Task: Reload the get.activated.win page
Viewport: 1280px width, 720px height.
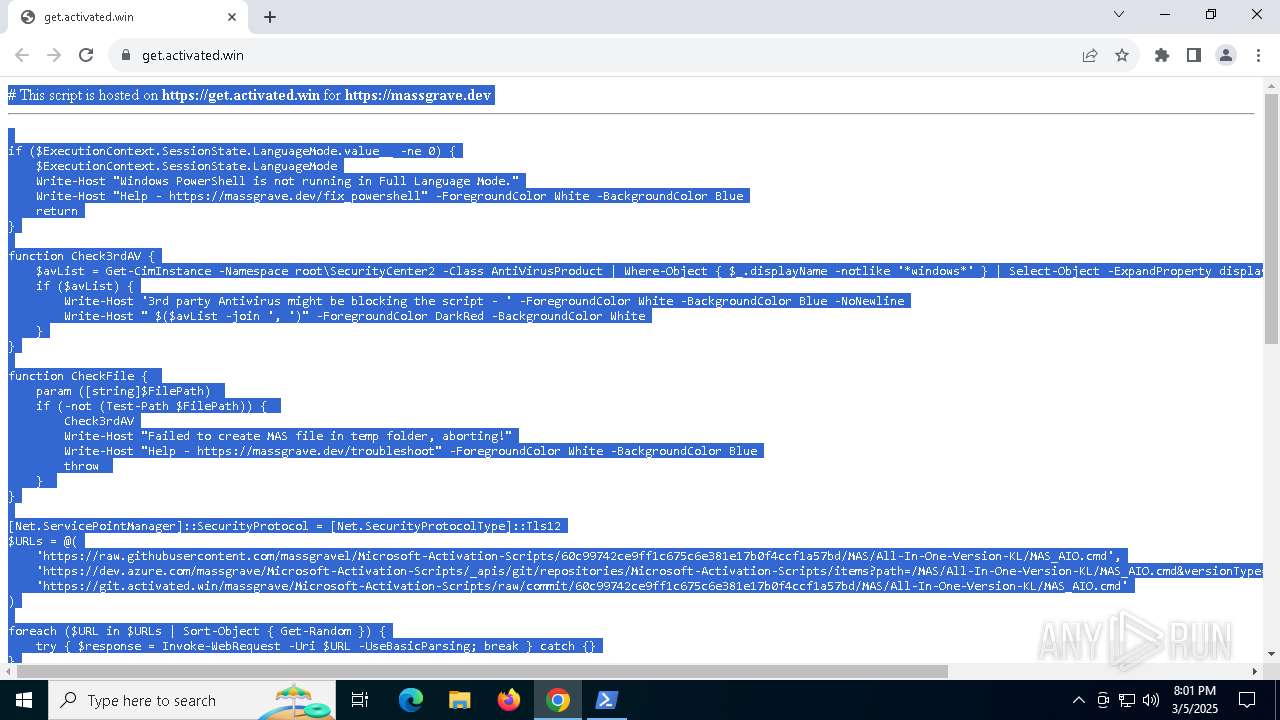Action: point(86,55)
